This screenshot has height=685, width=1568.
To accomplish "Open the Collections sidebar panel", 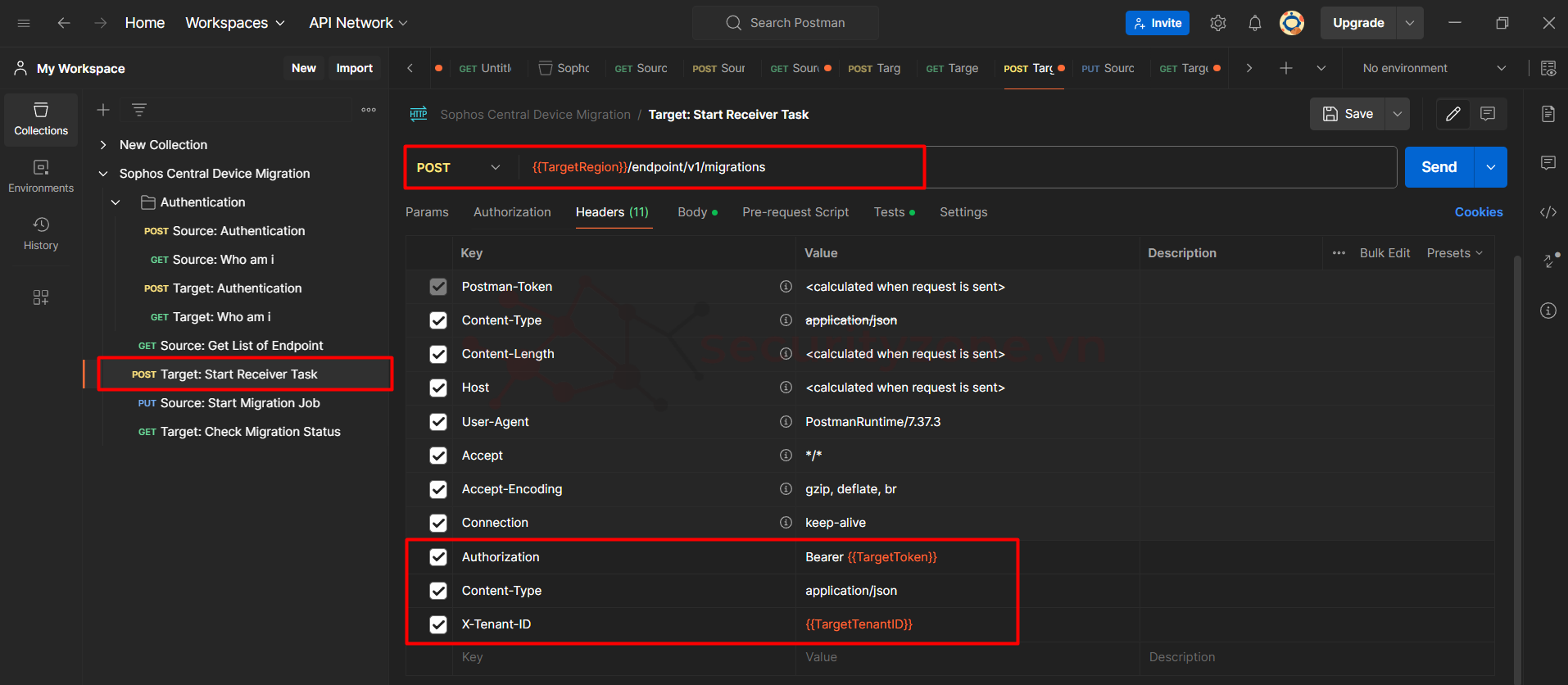I will pos(41,120).
